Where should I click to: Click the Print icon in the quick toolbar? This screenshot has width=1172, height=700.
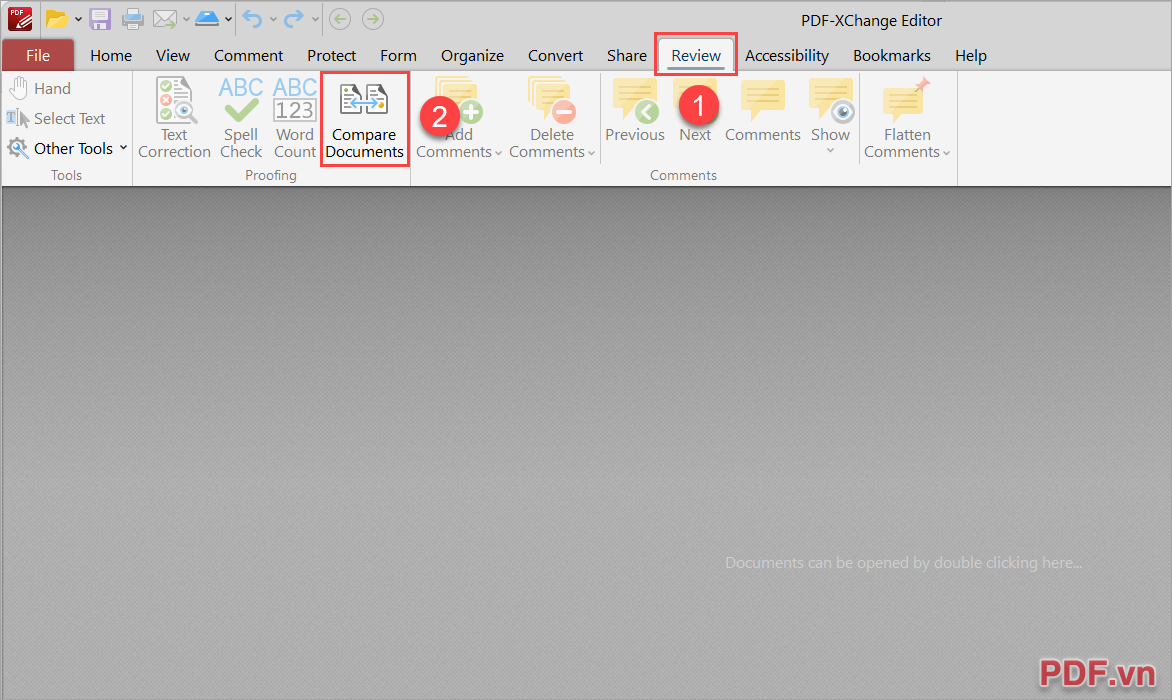[x=132, y=19]
